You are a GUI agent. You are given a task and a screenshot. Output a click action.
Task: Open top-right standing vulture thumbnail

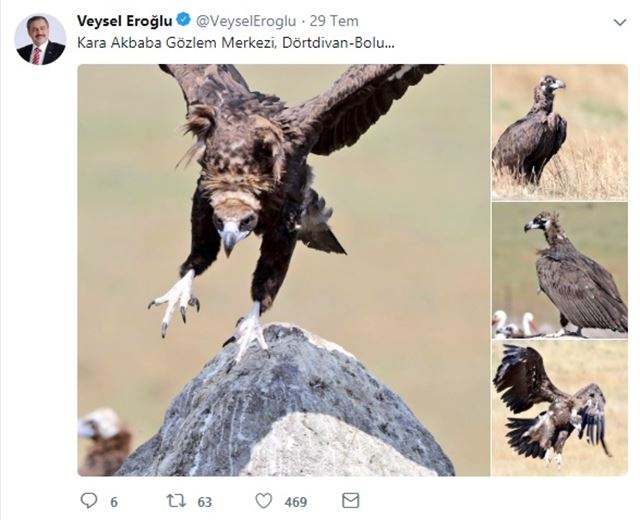pos(560,132)
